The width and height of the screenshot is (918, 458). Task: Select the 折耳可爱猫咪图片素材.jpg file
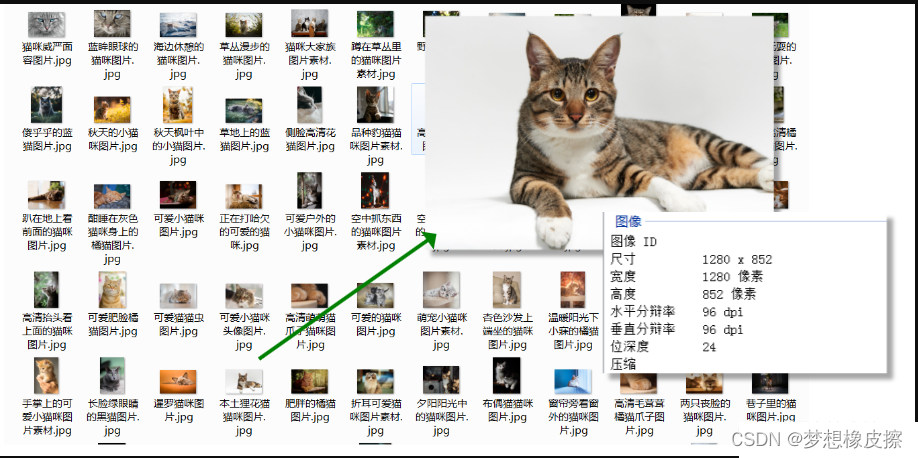375,404
